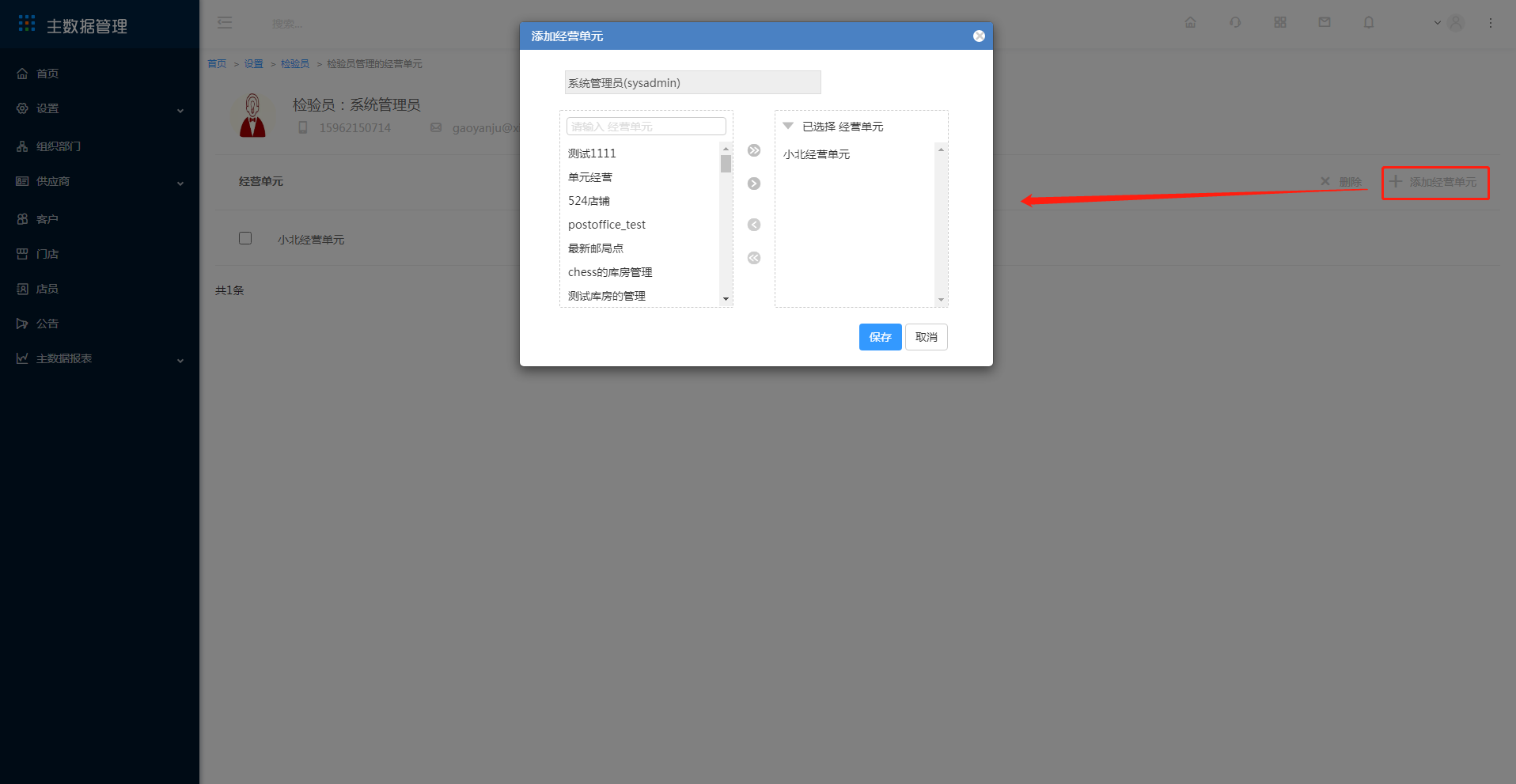Click the email icon beside gaoyanju
This screenshot has width=1516, height=784.
436,127
